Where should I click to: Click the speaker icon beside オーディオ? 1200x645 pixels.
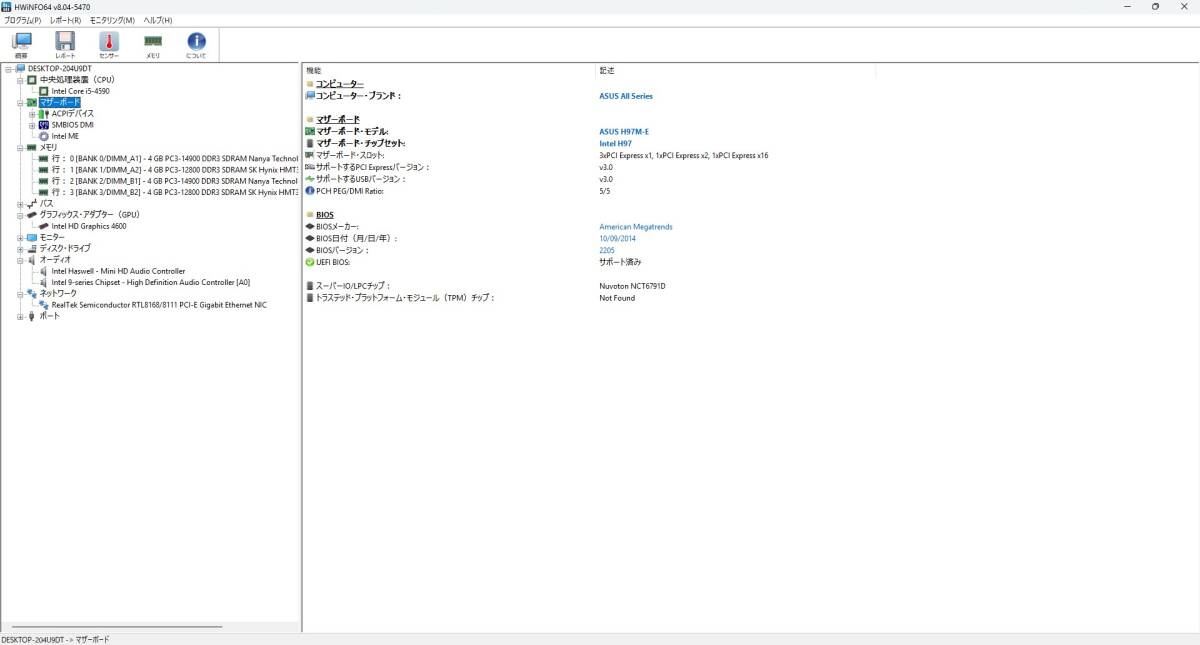32,260
